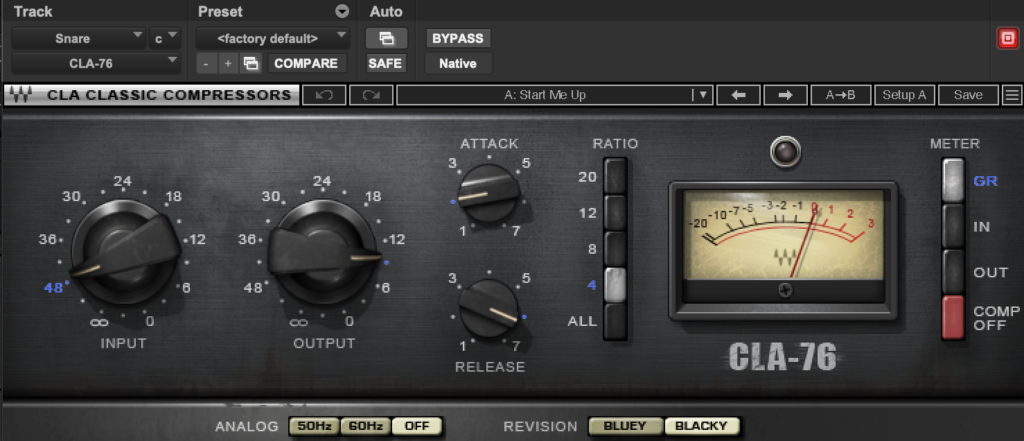The width and height of the screenshot is (1024, 441).
Task: Redo change with redo arrow
Action: coord(371,95)
